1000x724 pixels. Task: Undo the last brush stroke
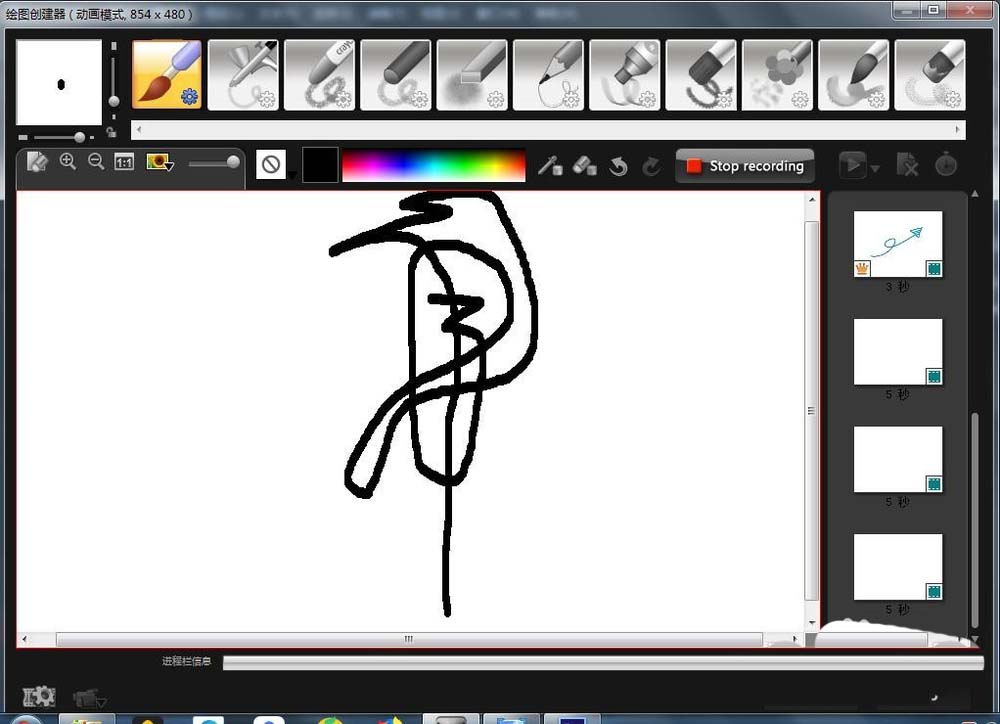click(x=618, y=166)
